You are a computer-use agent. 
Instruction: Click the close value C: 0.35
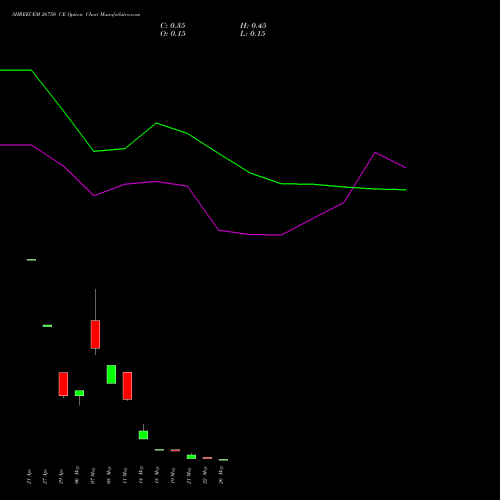[x=173, y=26]
